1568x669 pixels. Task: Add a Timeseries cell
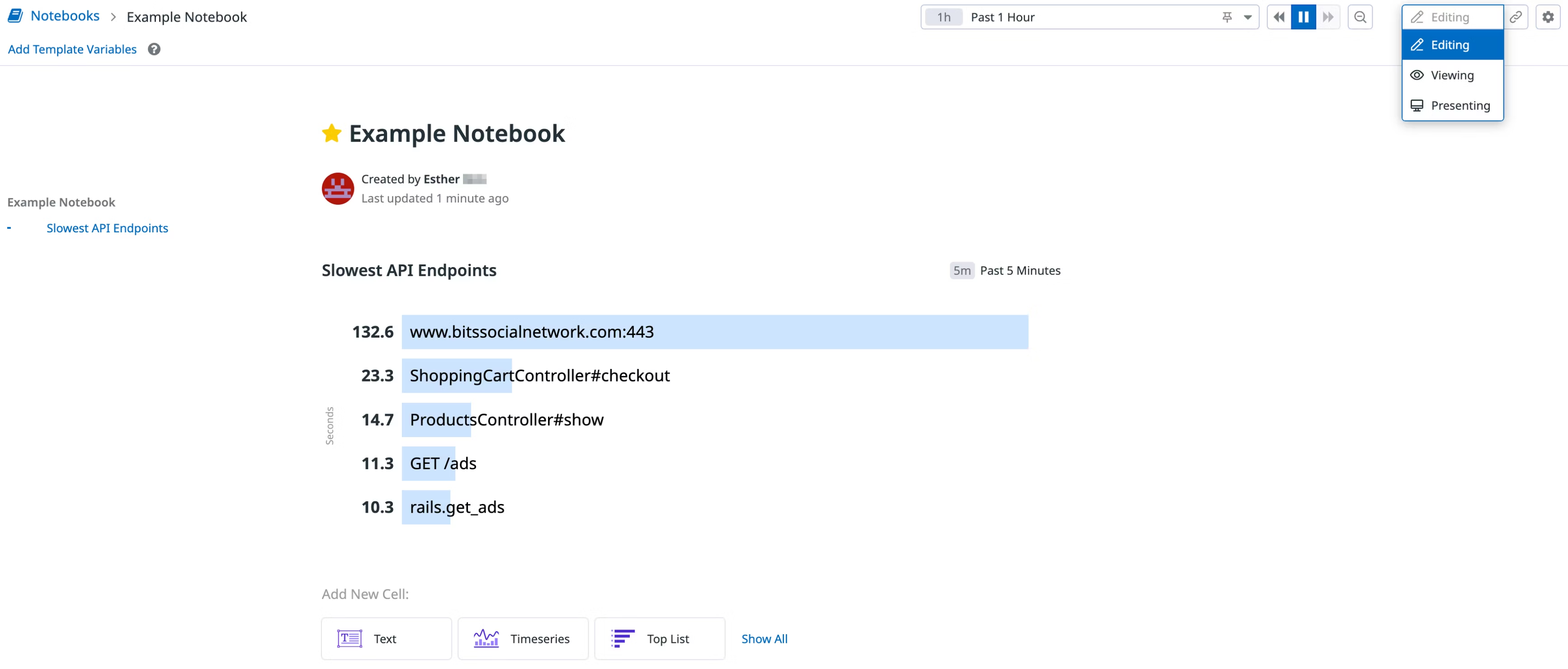523,639
